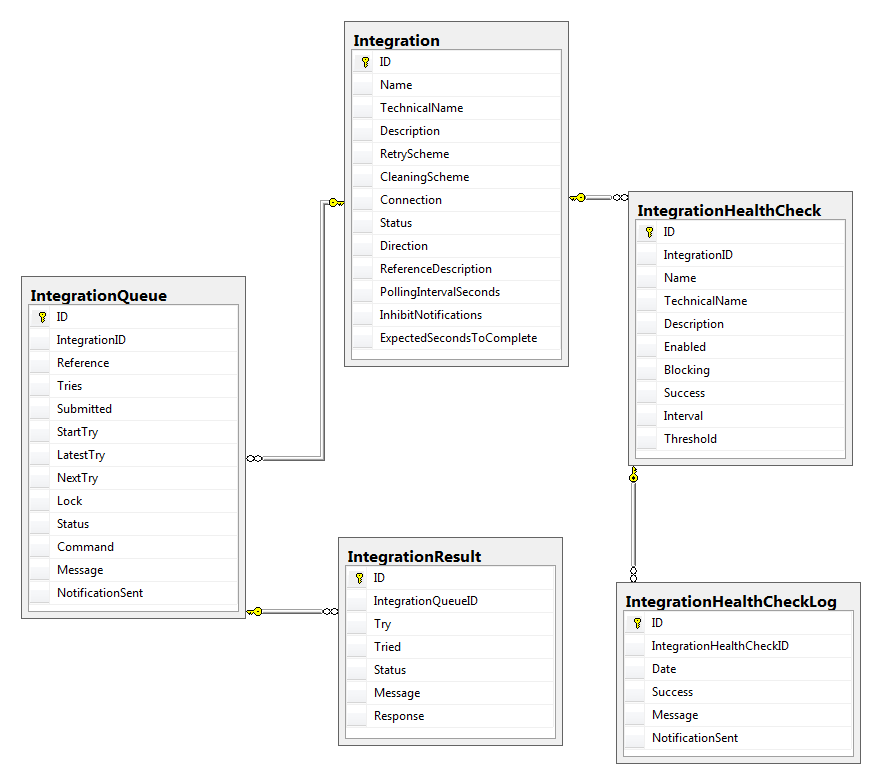Image resolution: width=876 pixels, height=780 pixels.
Task: Select the IntegrationQueue table title bar
Action: click(99, 296)
